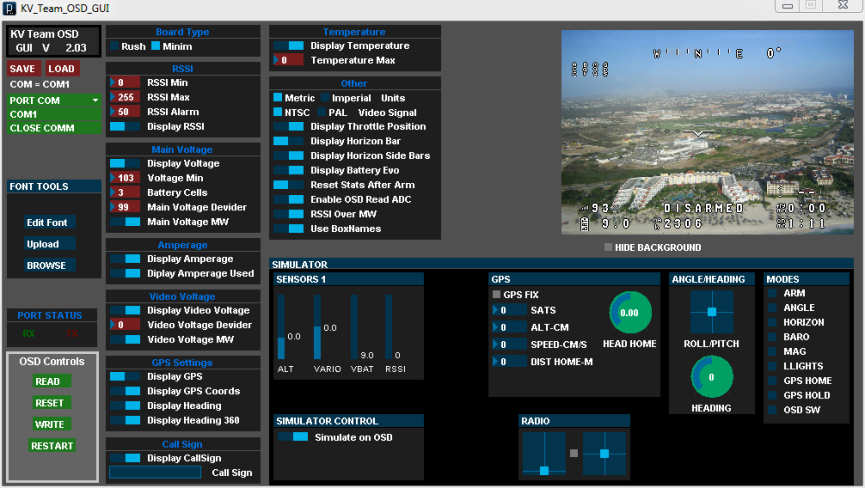Enable the GPS FIX checkbox
This screenshot has width=865, height=488.
(x=496, y=295)
